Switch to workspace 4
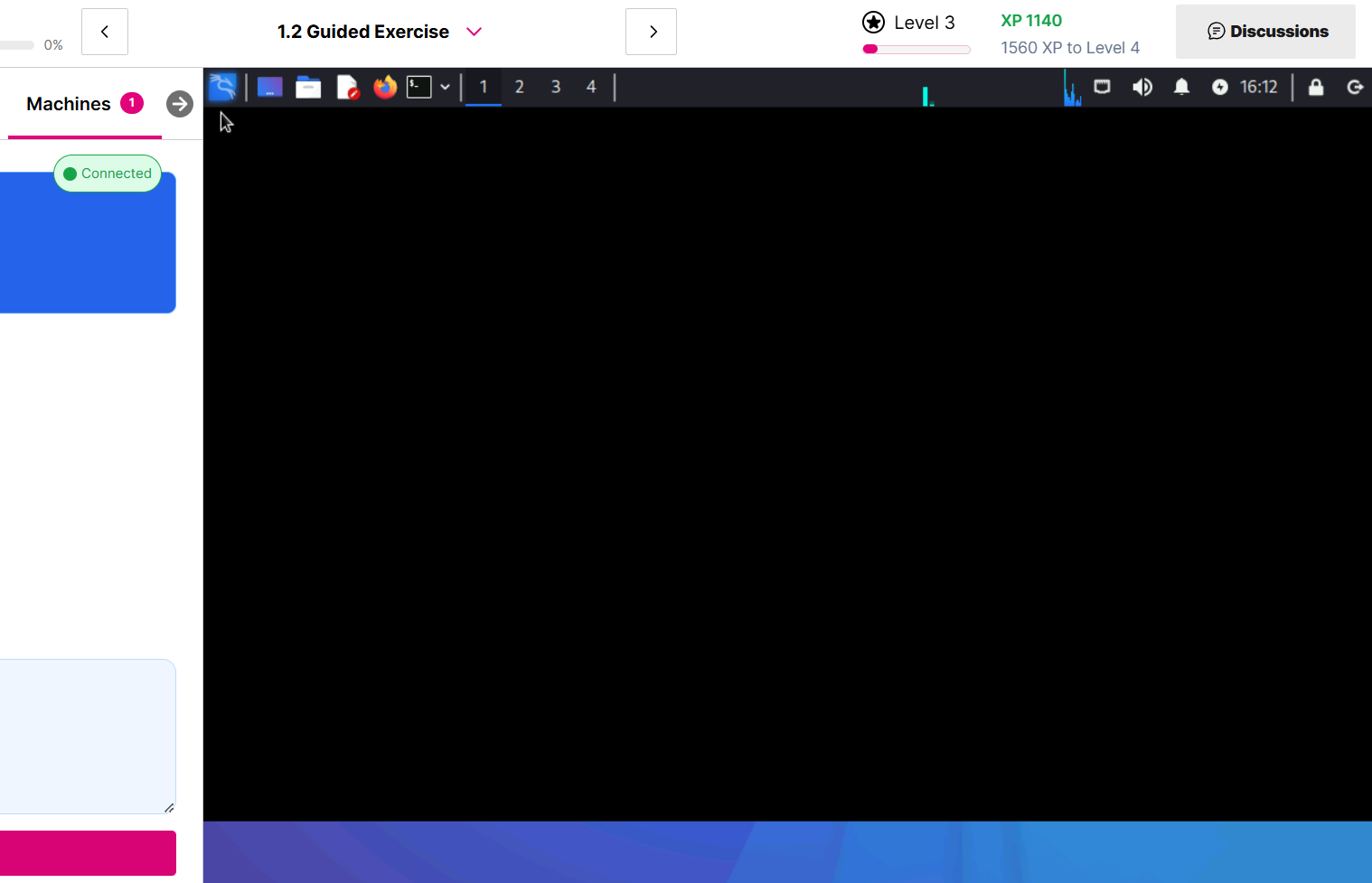 pos(591,87)
